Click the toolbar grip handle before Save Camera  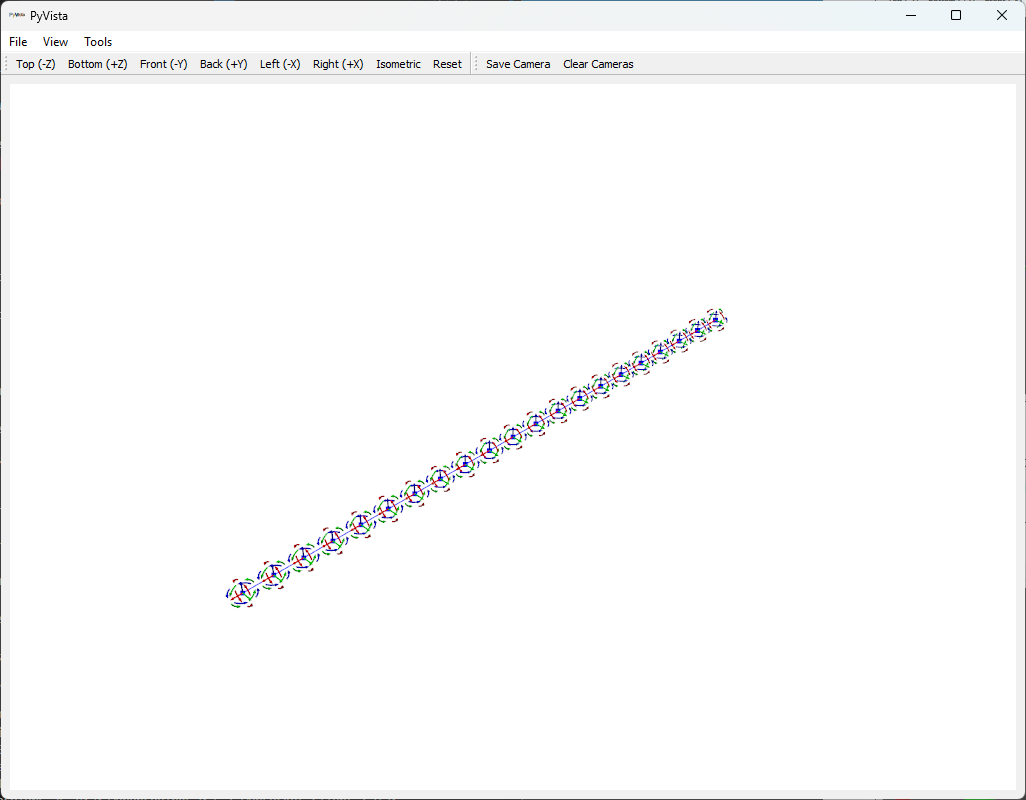pos(477,64)
